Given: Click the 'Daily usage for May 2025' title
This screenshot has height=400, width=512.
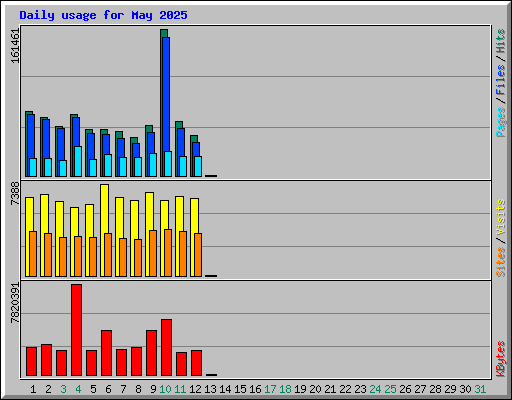Looking at the screenshot, I should tap(103, 15).
